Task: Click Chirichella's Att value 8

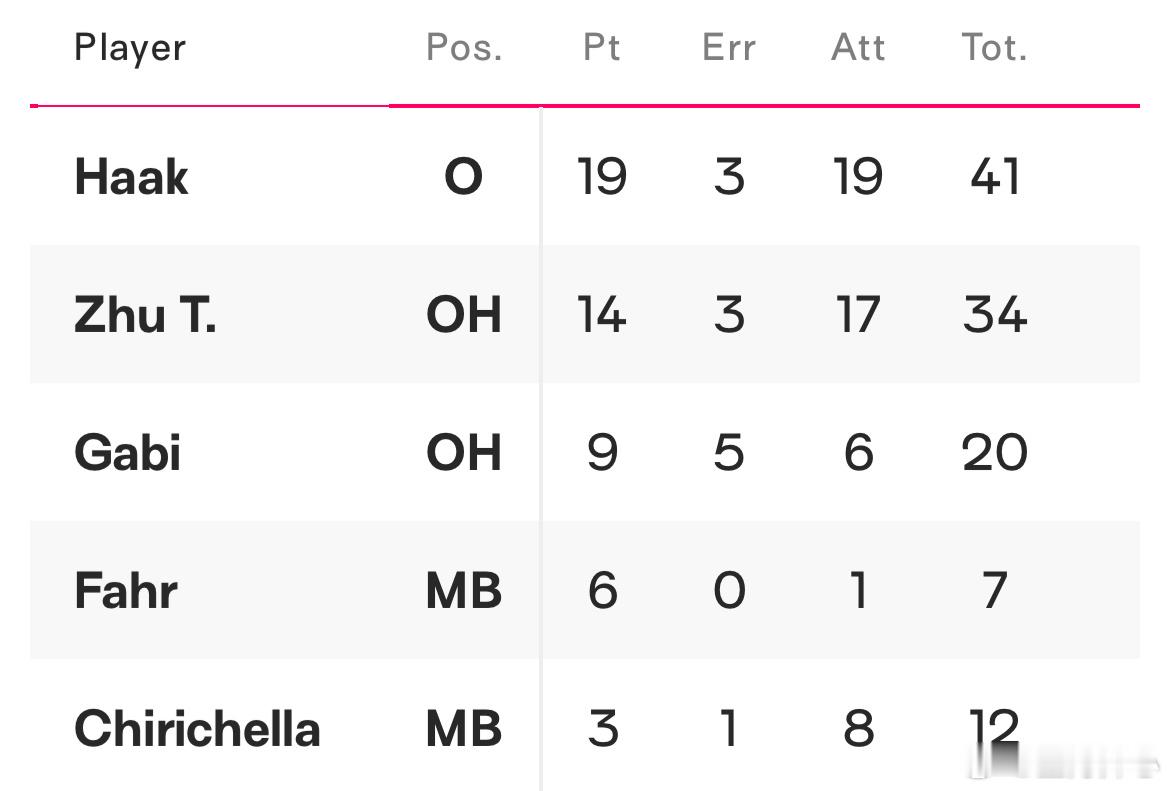Action: tap(858, 728)
